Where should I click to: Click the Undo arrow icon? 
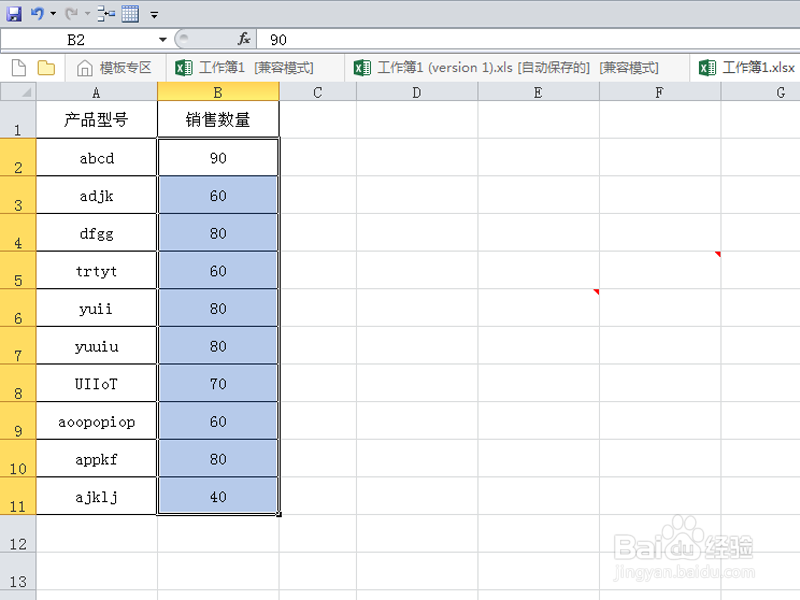click(37, 14)
